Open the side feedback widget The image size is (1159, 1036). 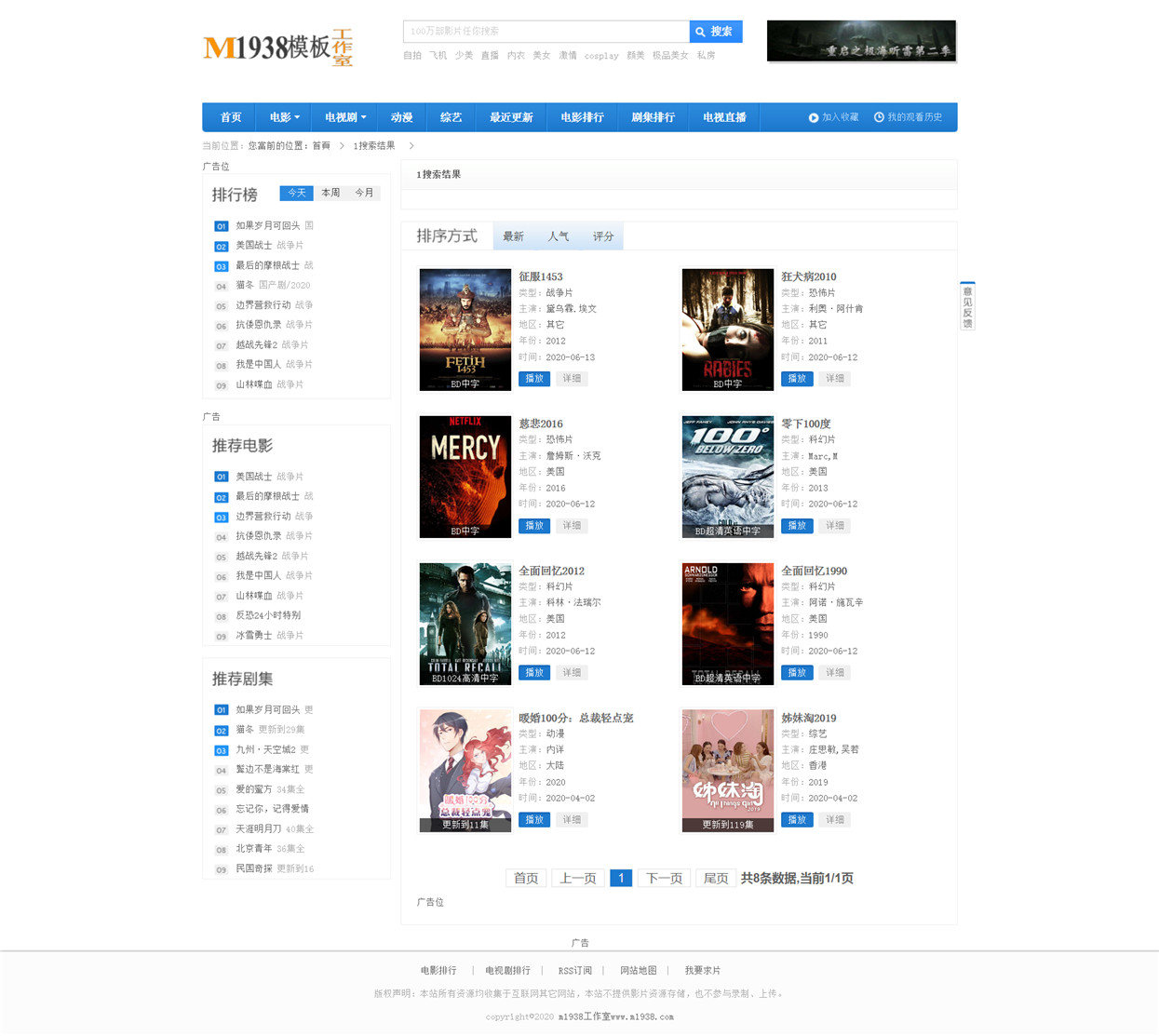(967, 306)
